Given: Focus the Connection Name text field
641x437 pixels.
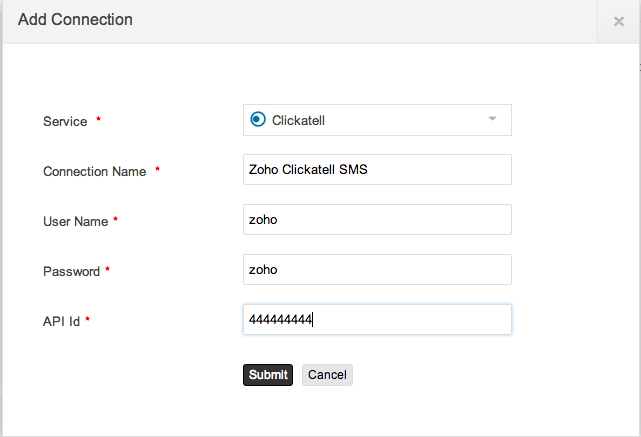Looking at the screenshot, I should (x=377, y=170).
